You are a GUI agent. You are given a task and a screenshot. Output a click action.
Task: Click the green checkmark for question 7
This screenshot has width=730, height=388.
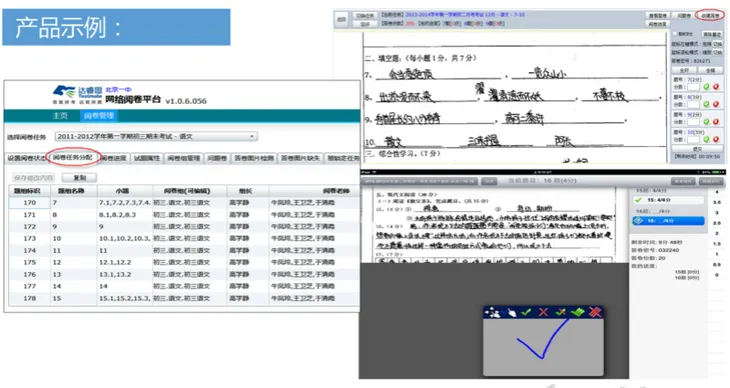(706, 87)
